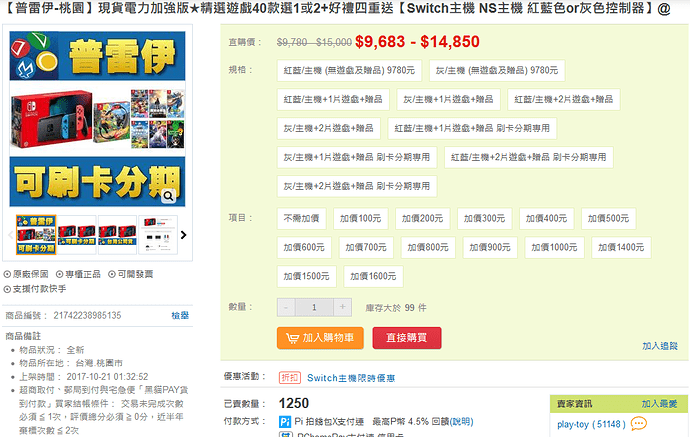Click the 專櫃正品 badge
The height and width of the screenshot is (437, 690).
[x=78, y=274]
